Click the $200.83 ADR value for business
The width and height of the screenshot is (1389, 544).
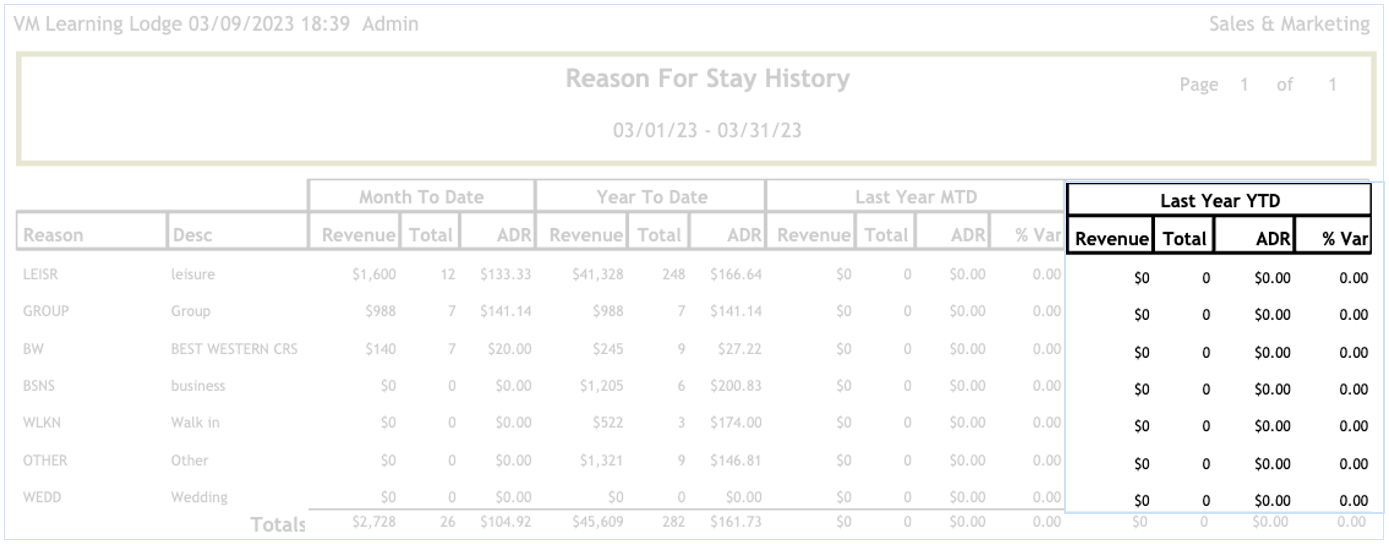(735, 386)
